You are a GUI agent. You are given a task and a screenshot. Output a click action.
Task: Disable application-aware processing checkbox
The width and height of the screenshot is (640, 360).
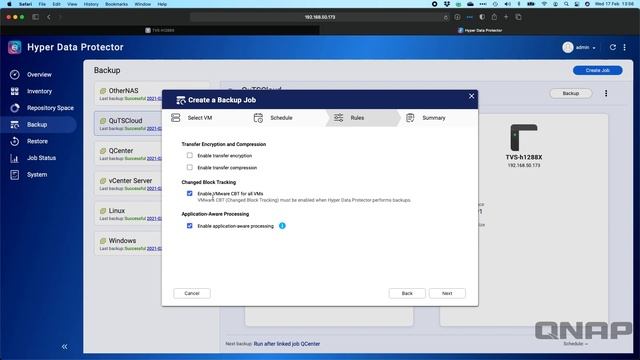point(190,226)
